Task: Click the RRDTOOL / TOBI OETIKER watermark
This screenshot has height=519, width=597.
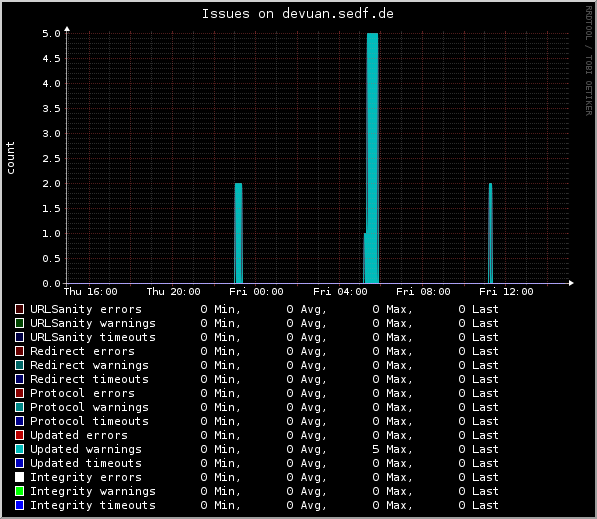Action: 589,61
